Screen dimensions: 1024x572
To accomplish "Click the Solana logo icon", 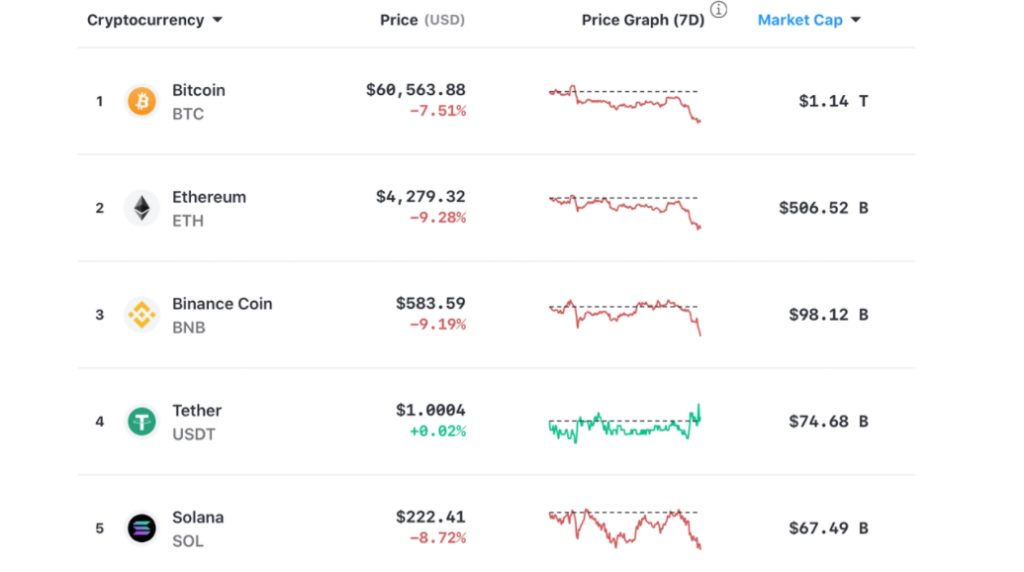I will [x=142, y=528].
